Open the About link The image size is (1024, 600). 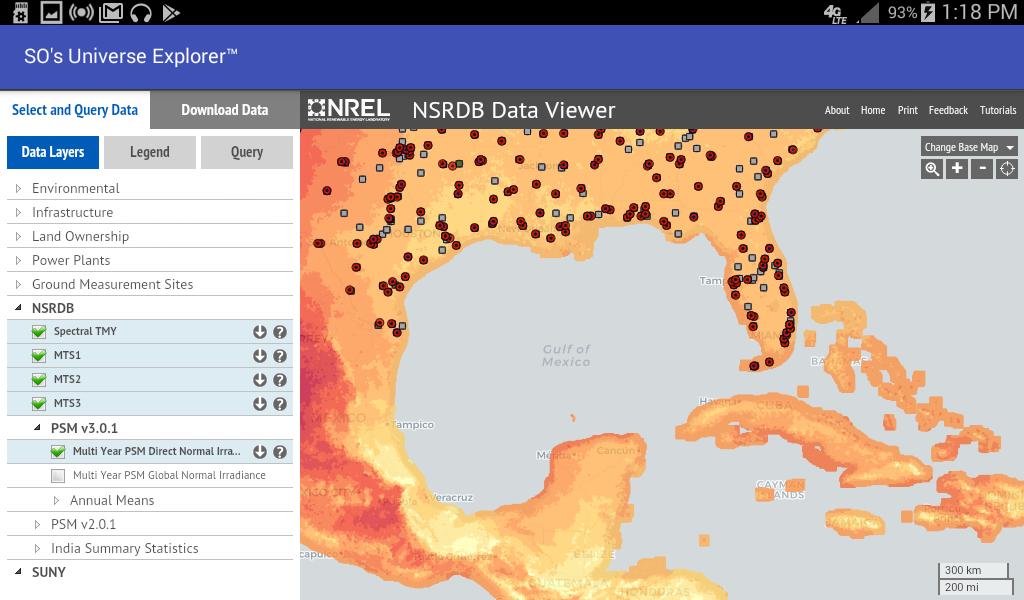[x=837, y=110]
